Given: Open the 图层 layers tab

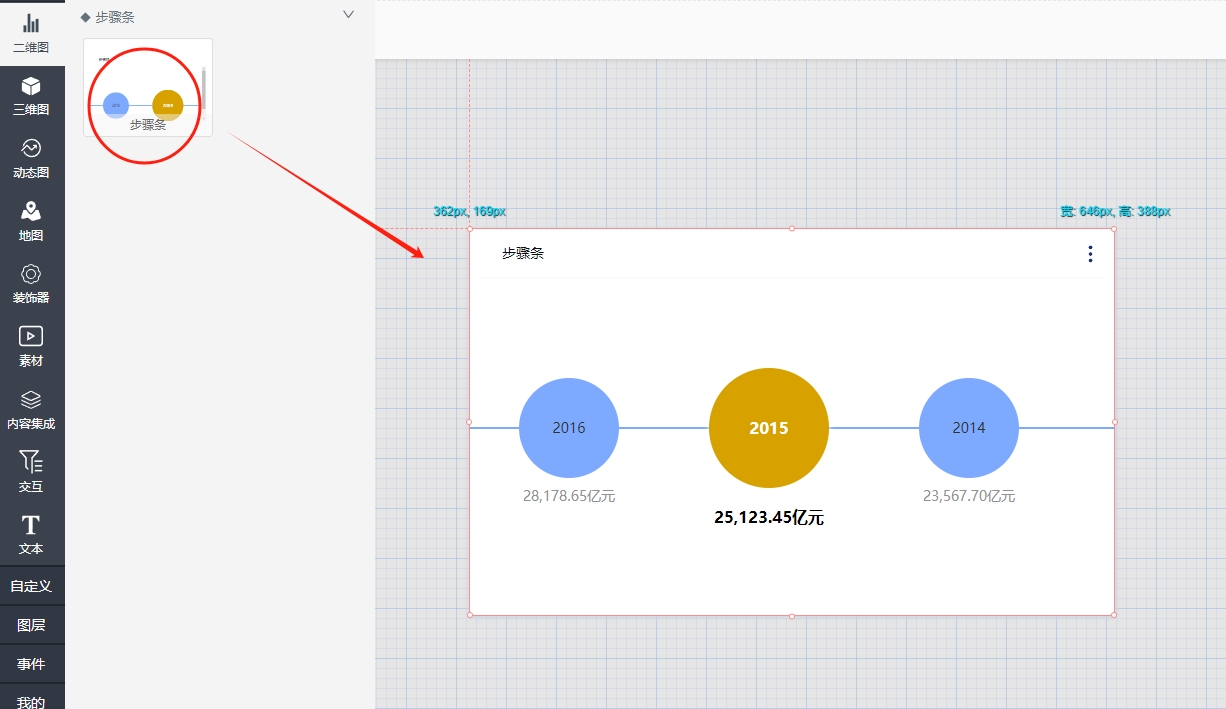Looking at the screenshot, I should pos(31,625).
